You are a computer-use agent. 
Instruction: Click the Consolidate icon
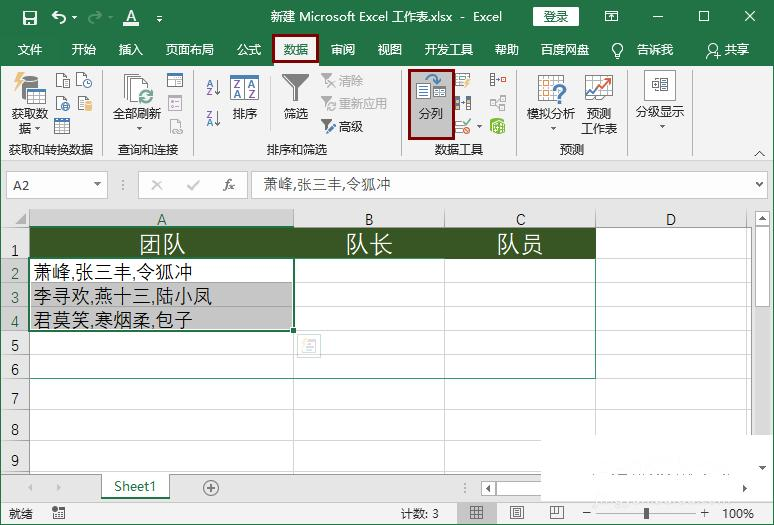[x=498, y=80]
